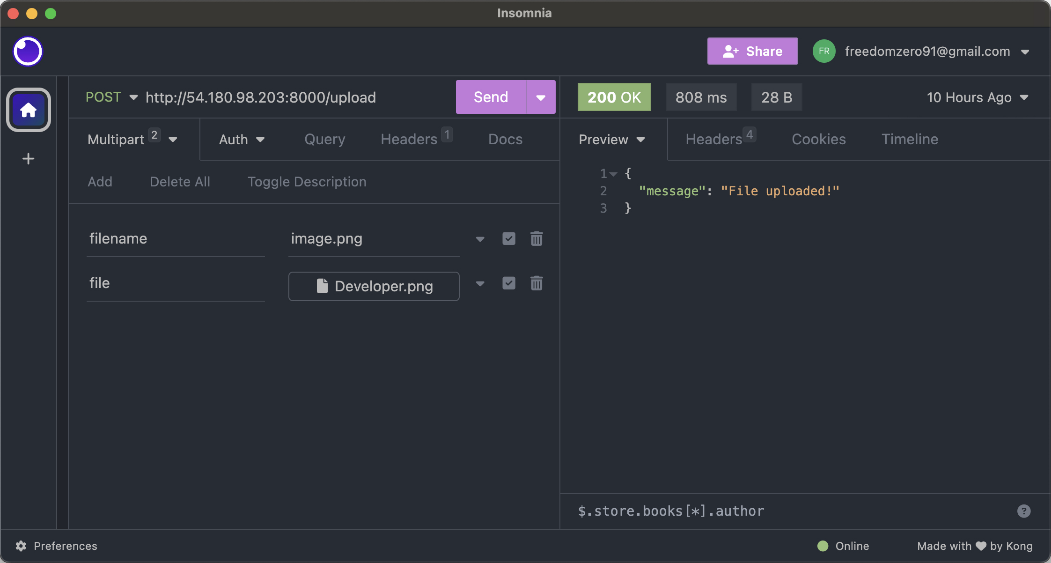Switch to the request Headers tab

[x=416, y=139]
